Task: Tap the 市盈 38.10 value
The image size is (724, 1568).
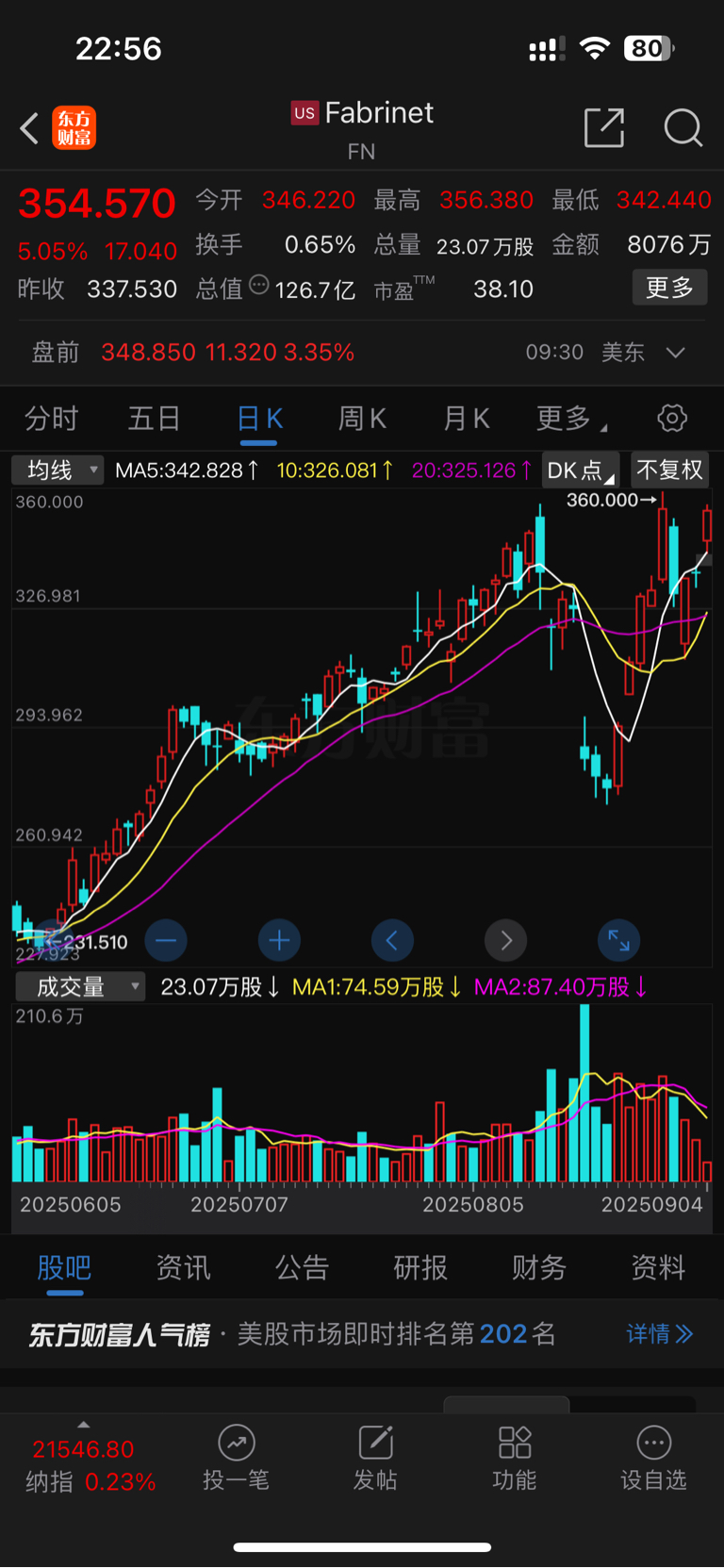Action: (503, 289)
